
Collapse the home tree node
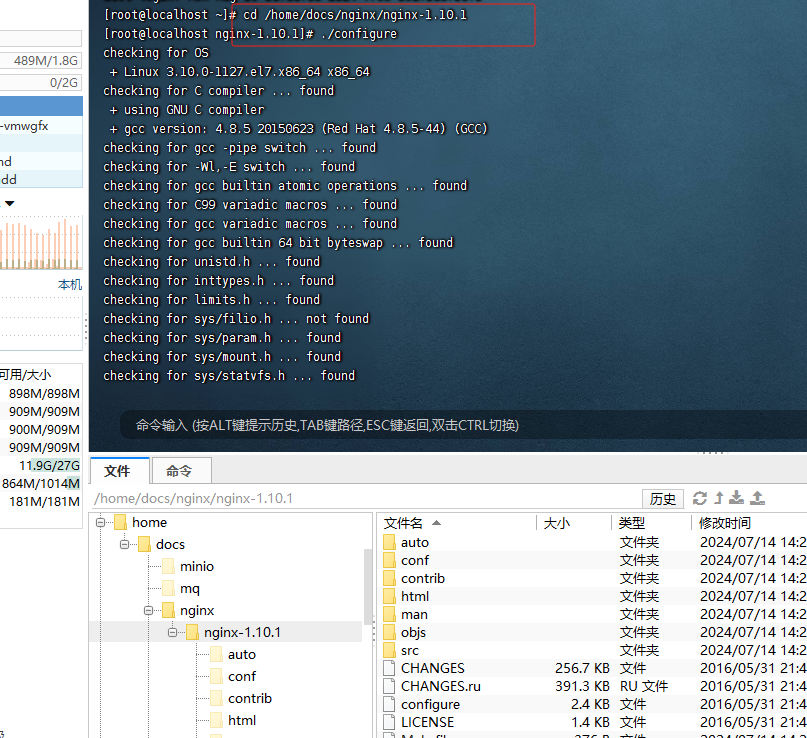[x=101, y=522]
